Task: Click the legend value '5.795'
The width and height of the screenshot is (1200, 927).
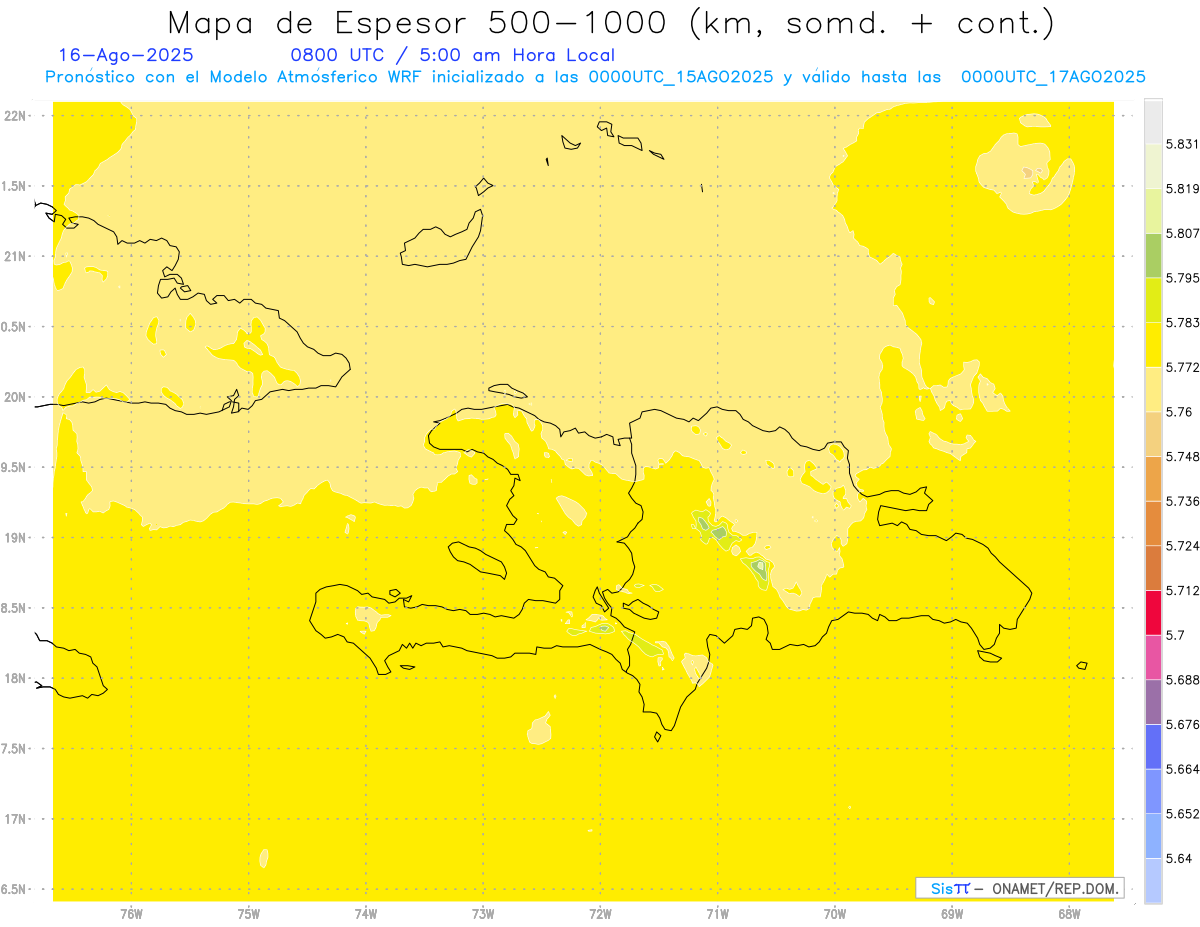Action: click(1183, 278)
